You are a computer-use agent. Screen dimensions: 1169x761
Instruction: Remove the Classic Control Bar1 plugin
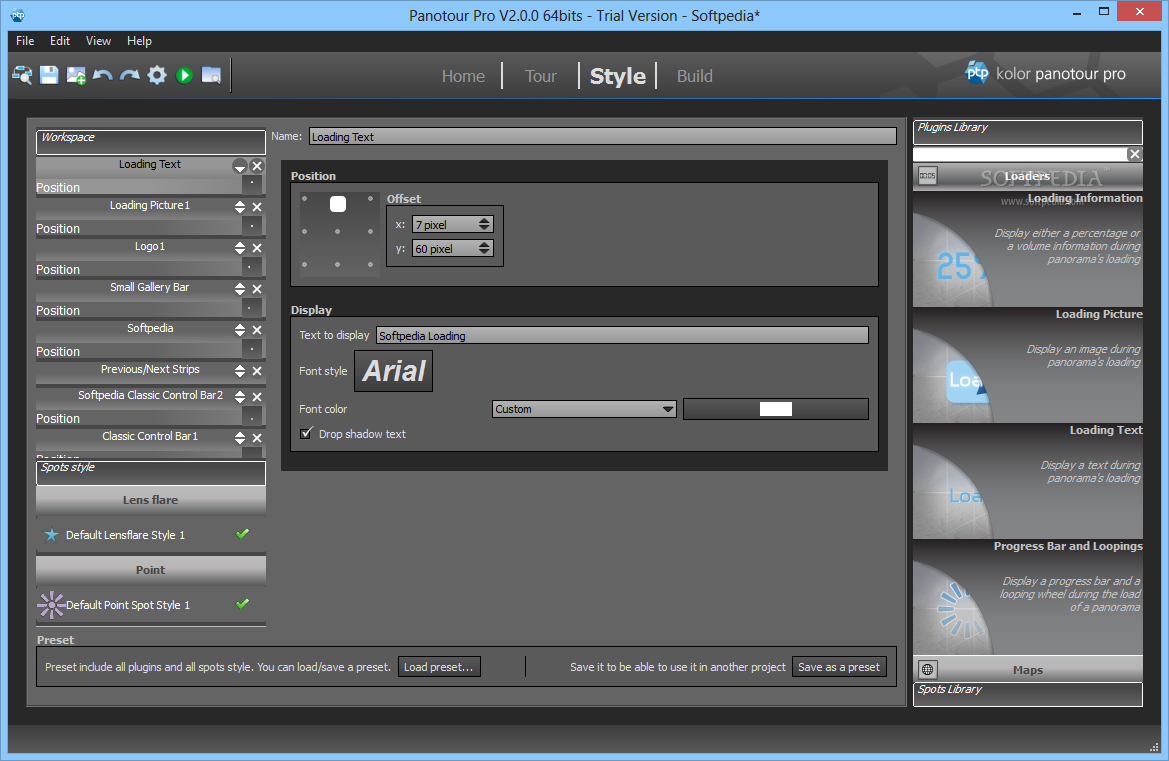point(256,438)
